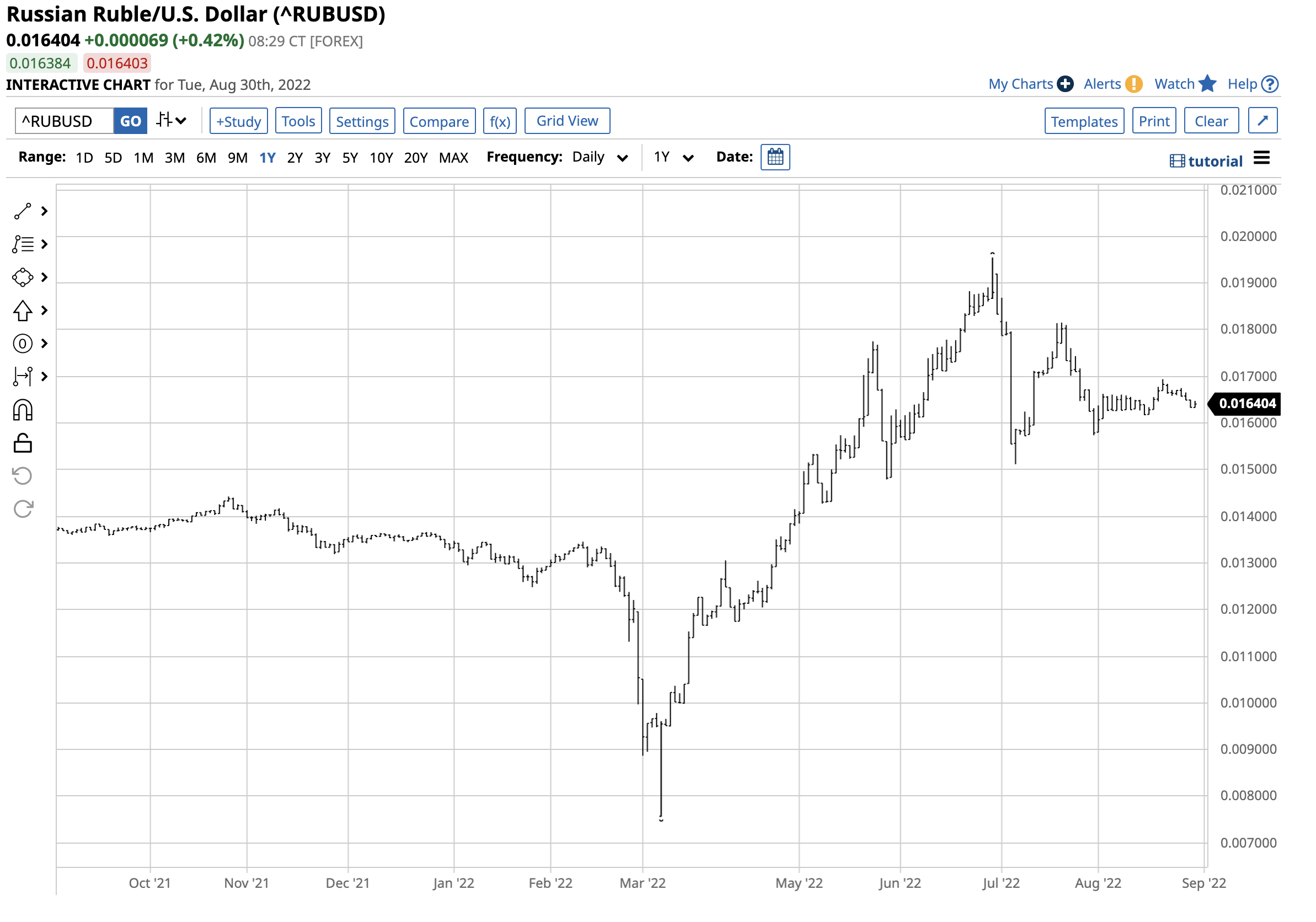Select the 1D range
Image resolution: width=1316 pixels, height=922 pixels.
(x=84, y=158)
